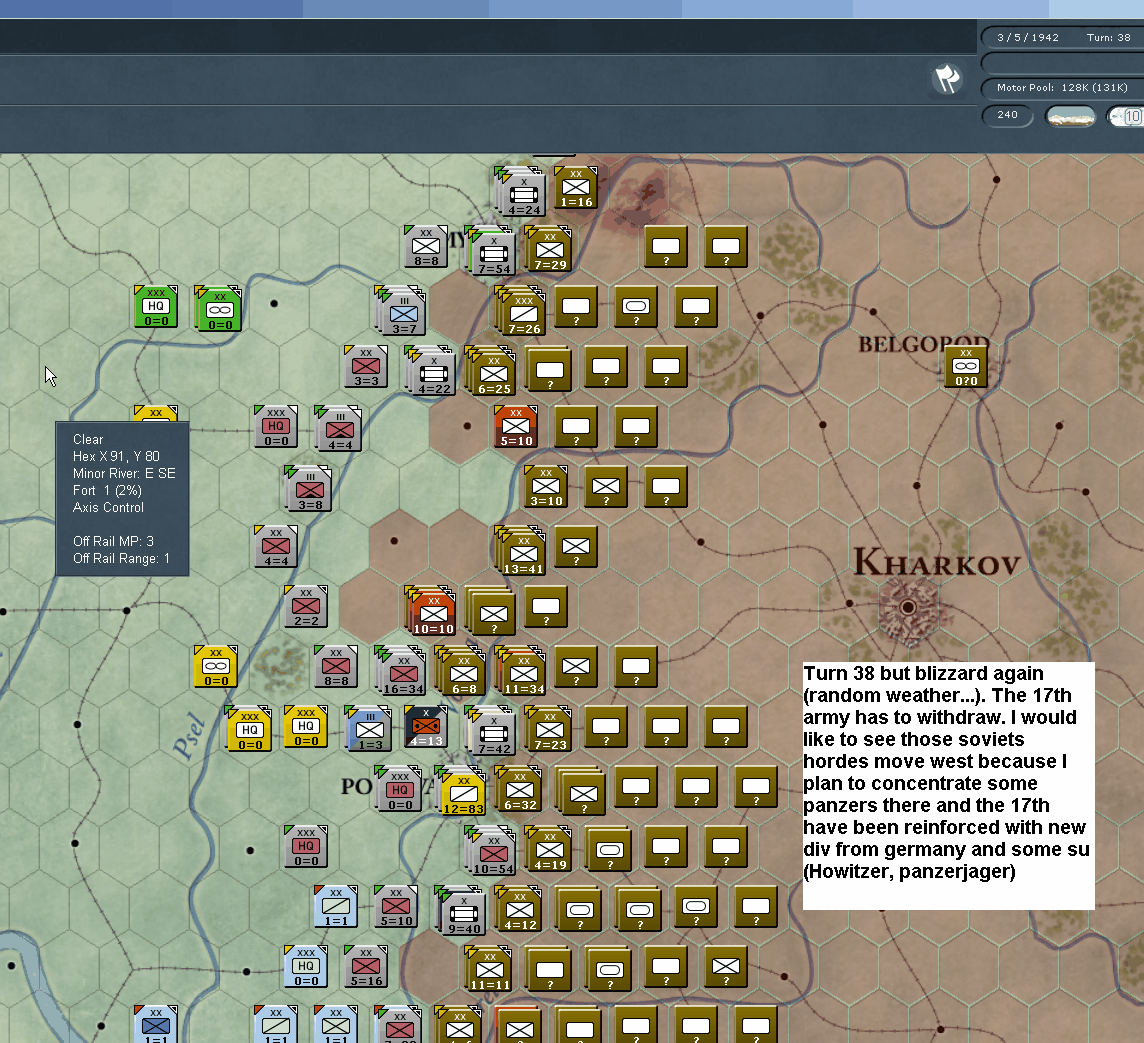Viewport: 1144px width, 1043px height.
Task: Select the 0?0 unit at Belgorod
Action: (966, 366)
